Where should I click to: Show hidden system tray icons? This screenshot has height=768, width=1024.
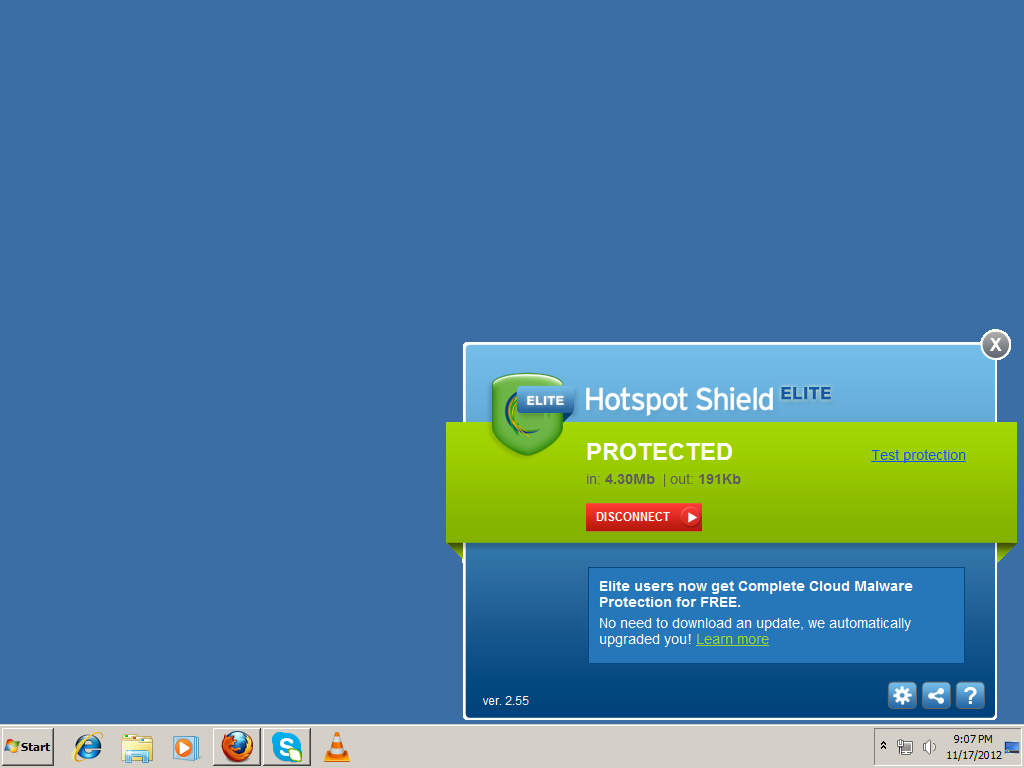pos(884,746)
